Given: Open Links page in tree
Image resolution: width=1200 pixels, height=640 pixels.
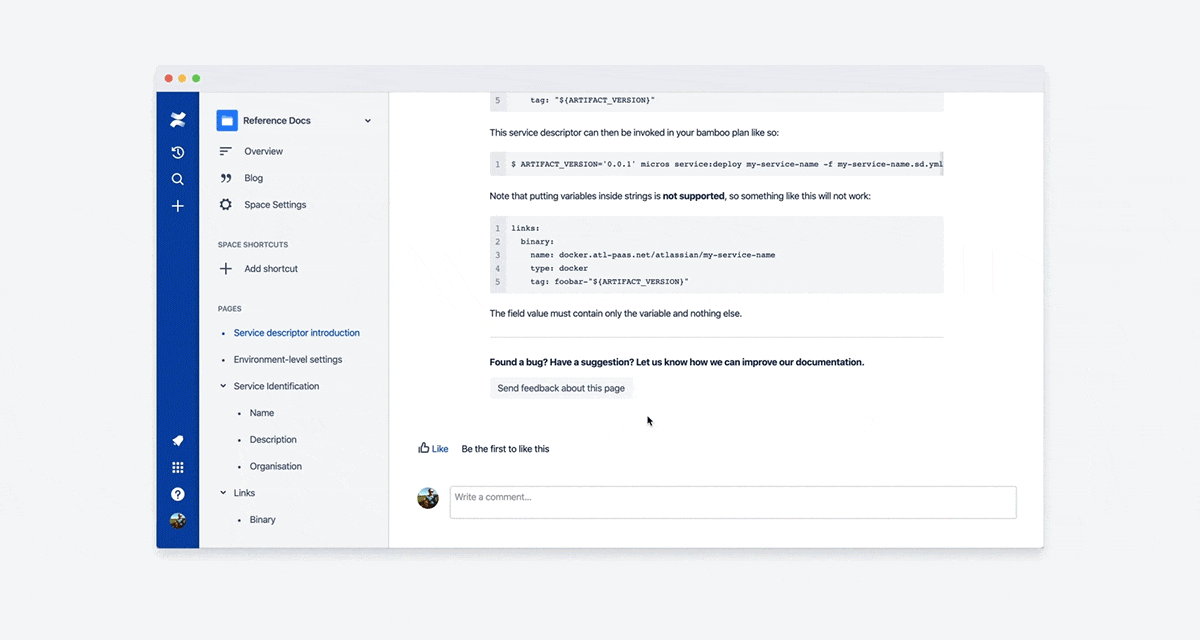Looking at the screenshot, I should tap(244, 493).
